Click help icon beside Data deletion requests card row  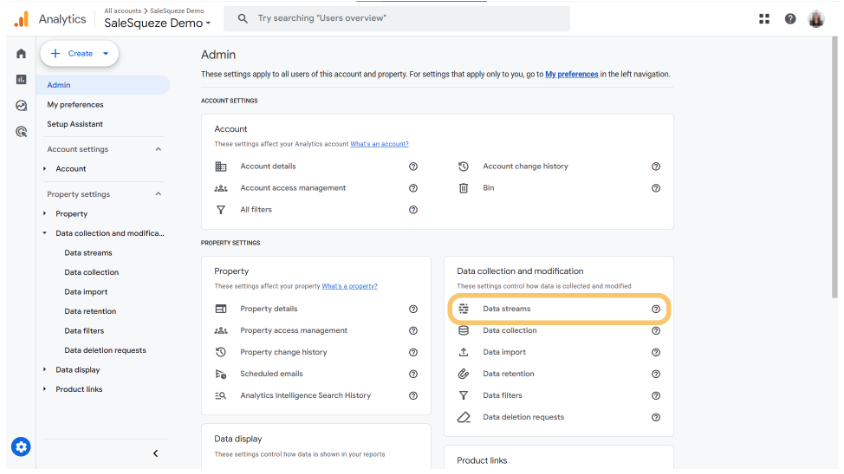pos(656,417)
